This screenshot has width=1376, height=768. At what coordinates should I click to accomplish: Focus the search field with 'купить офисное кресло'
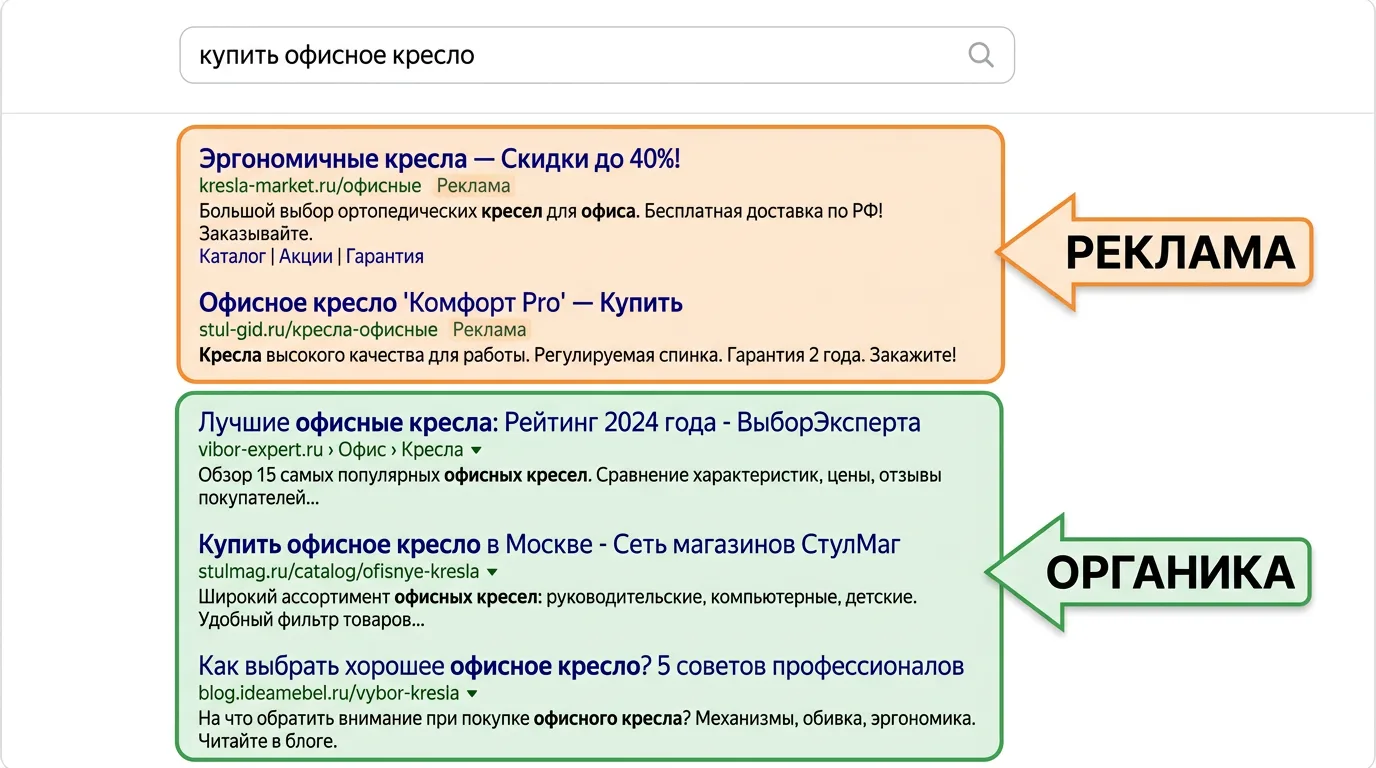[x=597, y=54]
